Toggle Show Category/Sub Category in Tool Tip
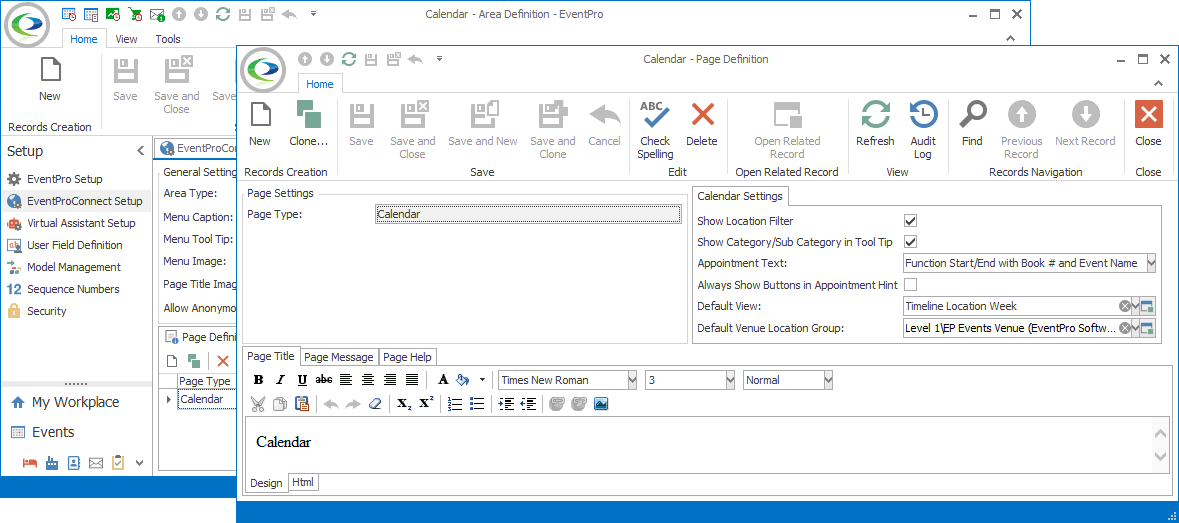 (x=911, y=242)
